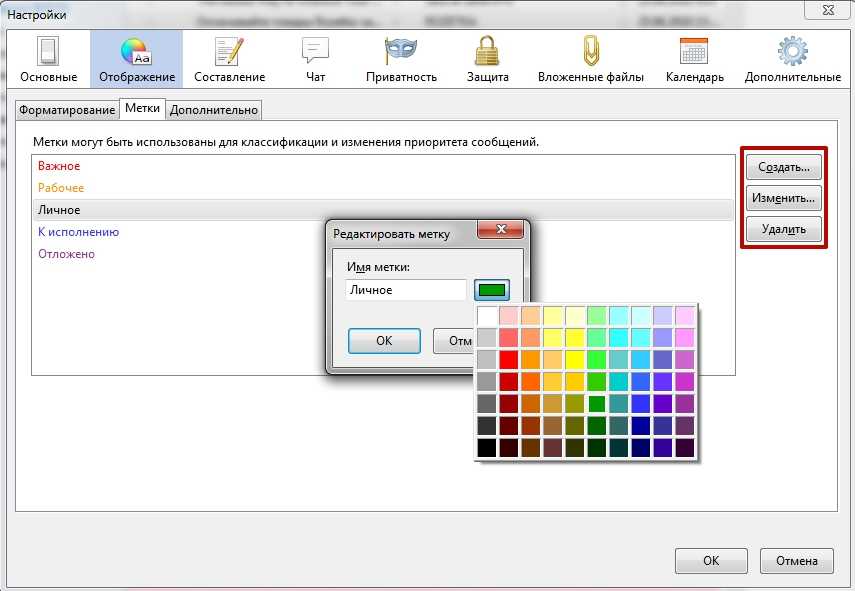Open the Основные settings section

48,60
